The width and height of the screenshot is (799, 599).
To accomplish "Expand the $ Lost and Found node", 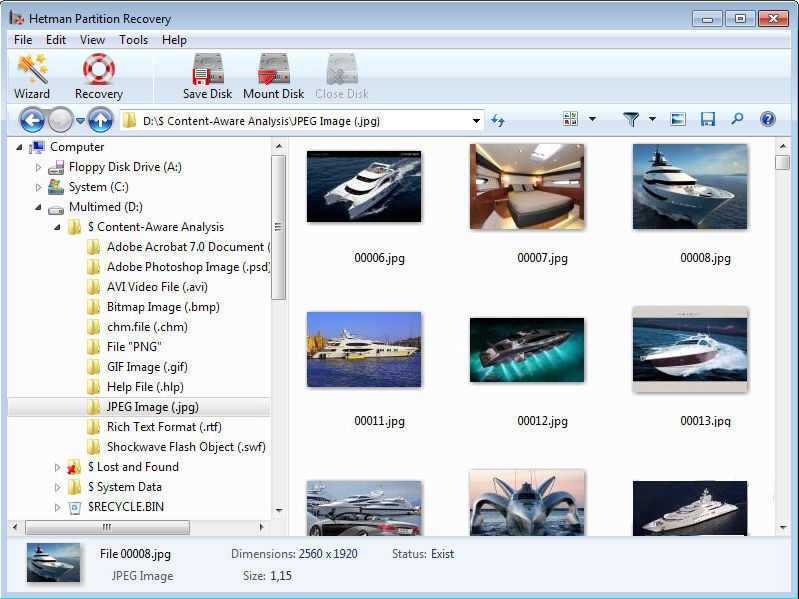I will tap(57, 467).
